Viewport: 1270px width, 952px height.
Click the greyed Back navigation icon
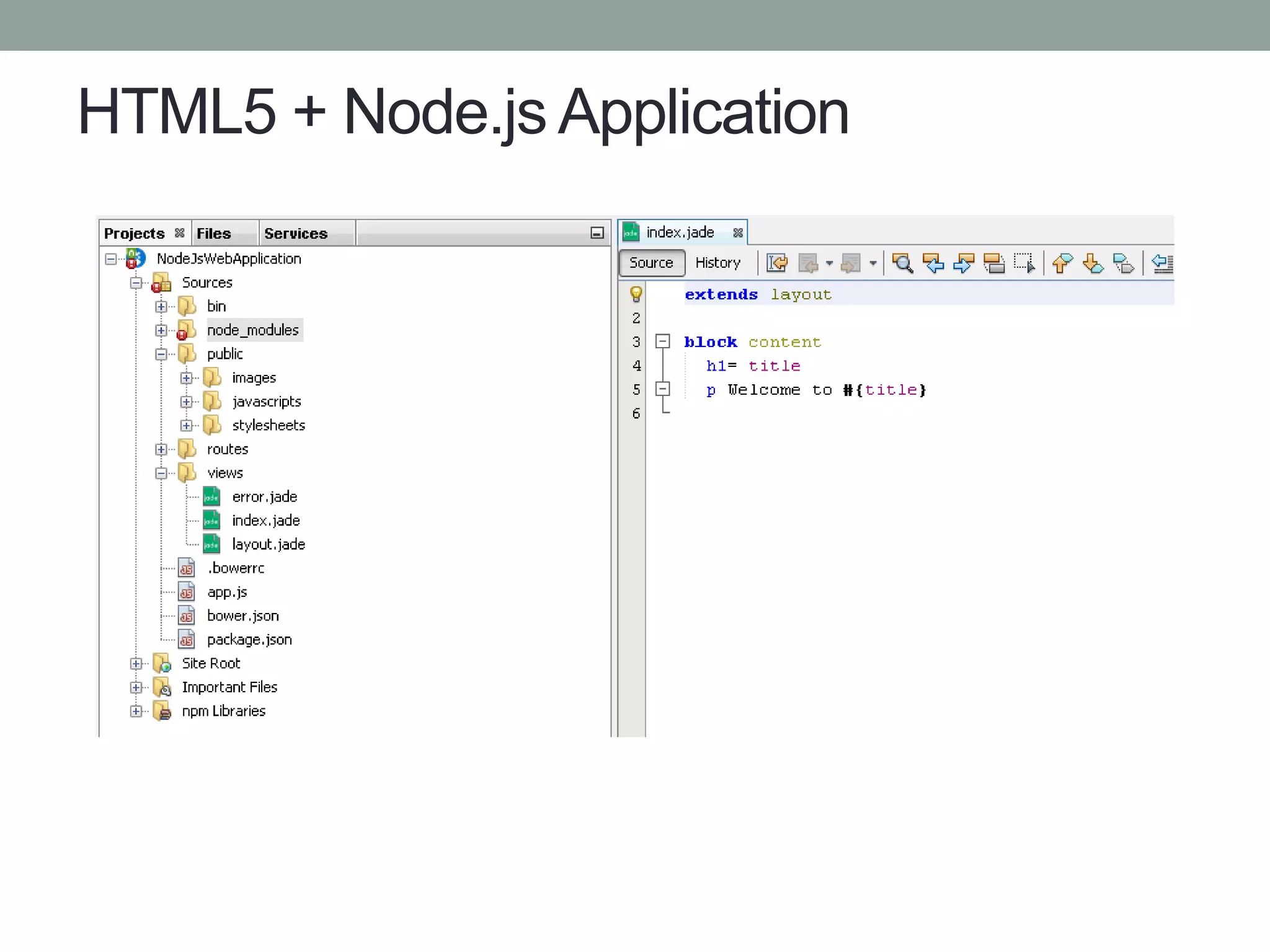pyautogui.click(x=809, y=263)
